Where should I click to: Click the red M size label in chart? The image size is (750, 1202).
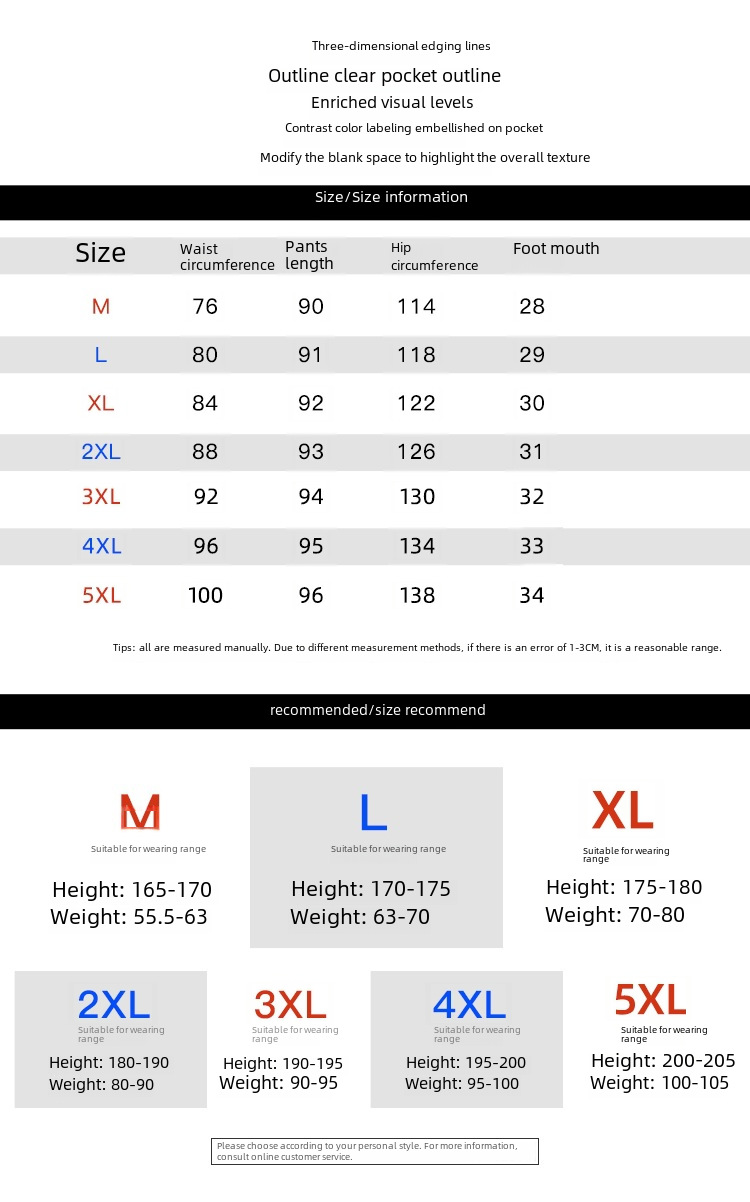[101, 307]
